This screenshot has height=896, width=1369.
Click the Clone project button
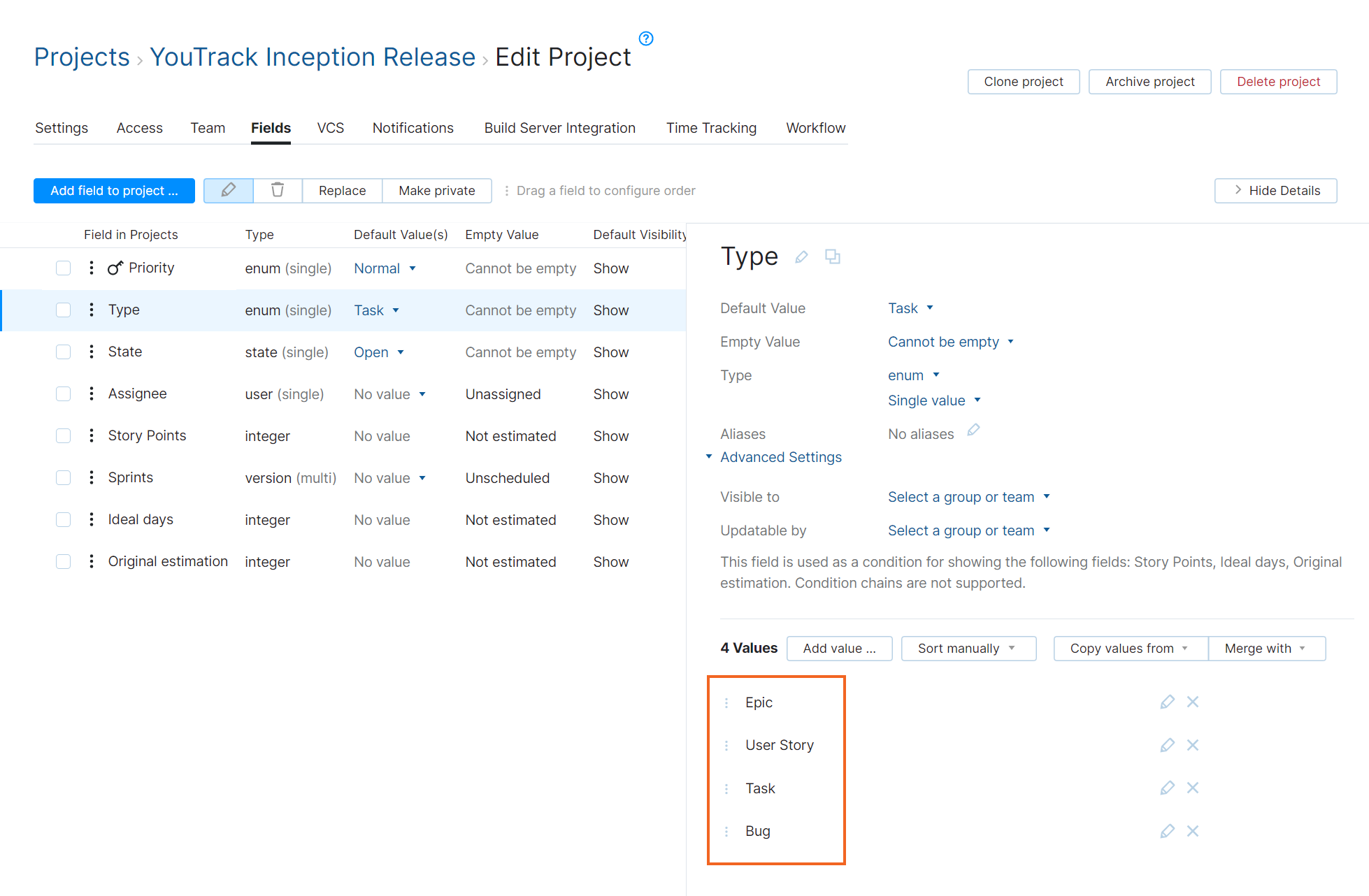pos(1023,81)
